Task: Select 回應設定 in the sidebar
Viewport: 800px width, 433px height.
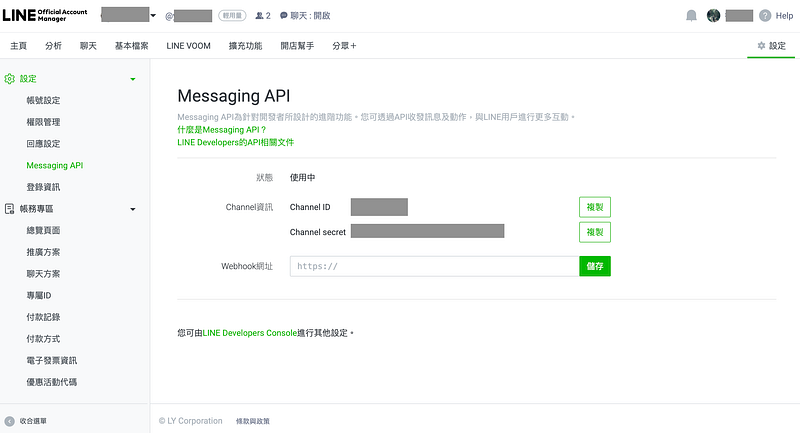Action: [x=50, y=144]
